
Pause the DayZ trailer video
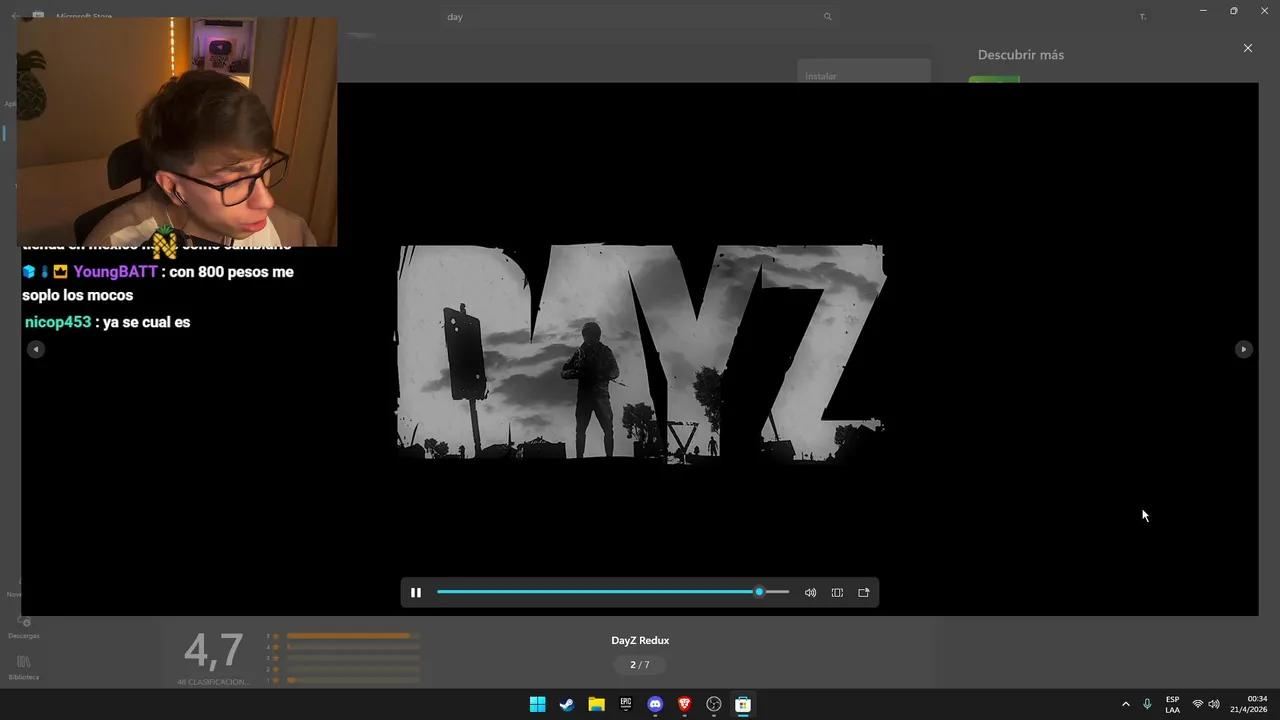pos(416,592)
